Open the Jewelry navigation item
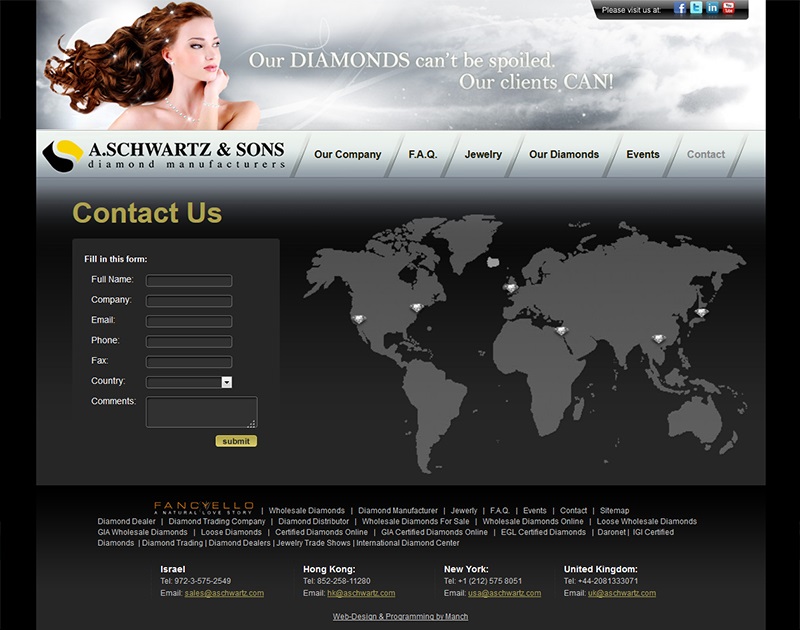Viewport: 800px width, 630px height. click(x=483, y=155)
